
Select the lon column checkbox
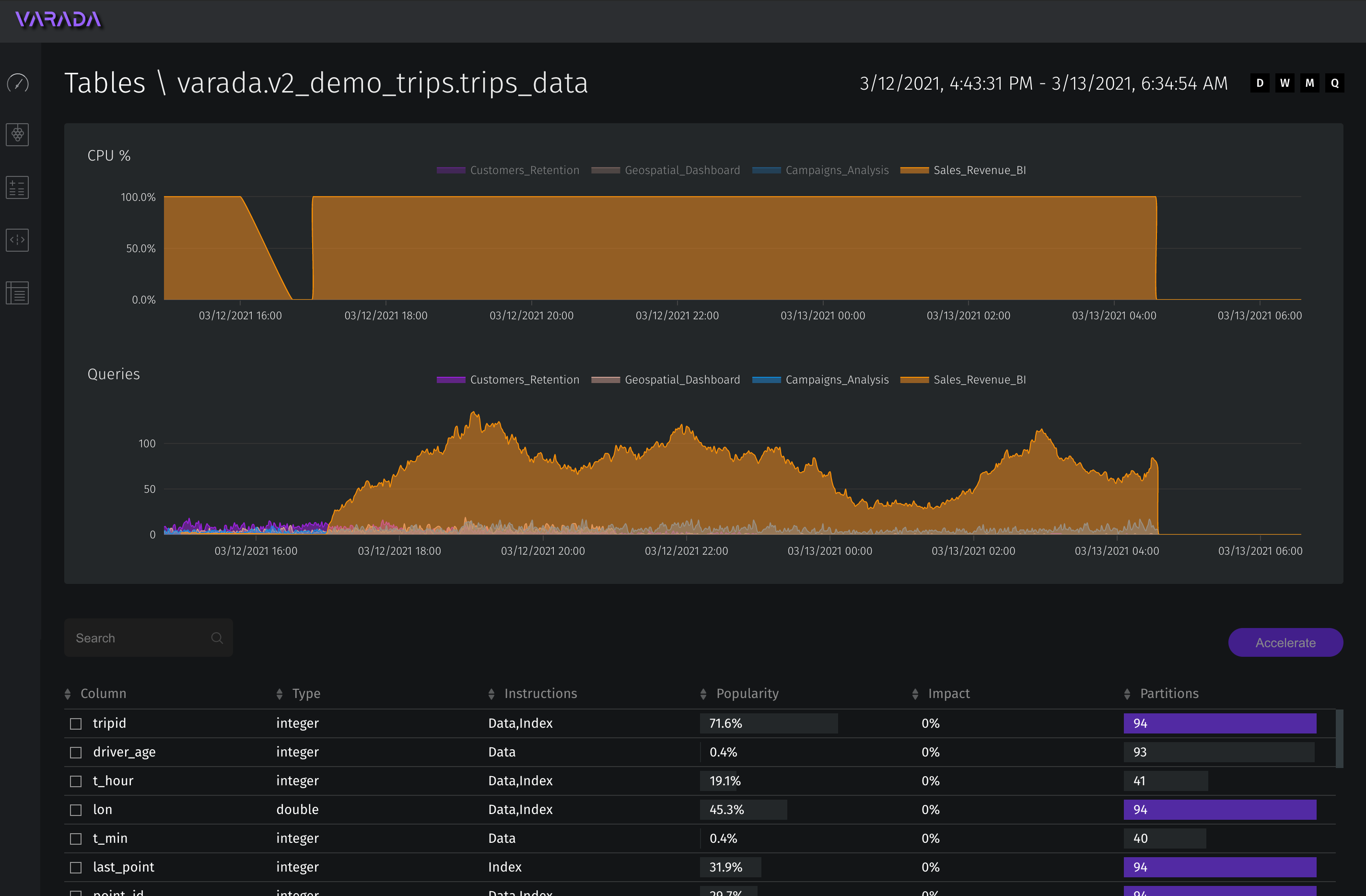point(76,810)
